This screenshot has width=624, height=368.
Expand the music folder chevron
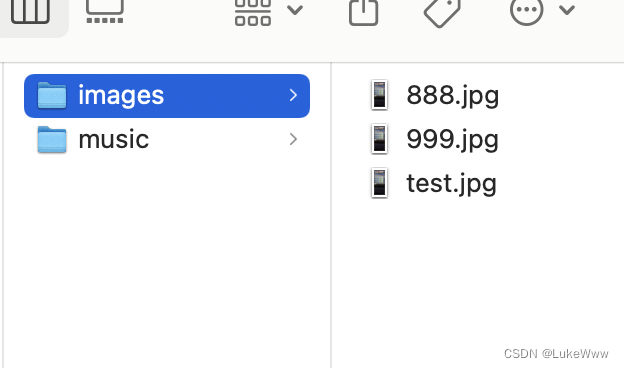[x=293, y=139]
